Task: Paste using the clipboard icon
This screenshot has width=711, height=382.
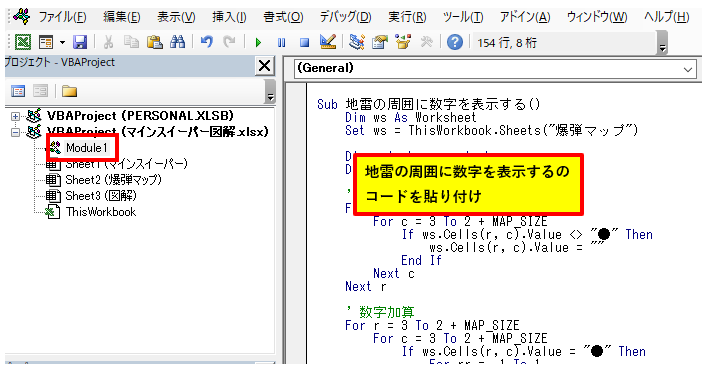Action: coord(155,42)
